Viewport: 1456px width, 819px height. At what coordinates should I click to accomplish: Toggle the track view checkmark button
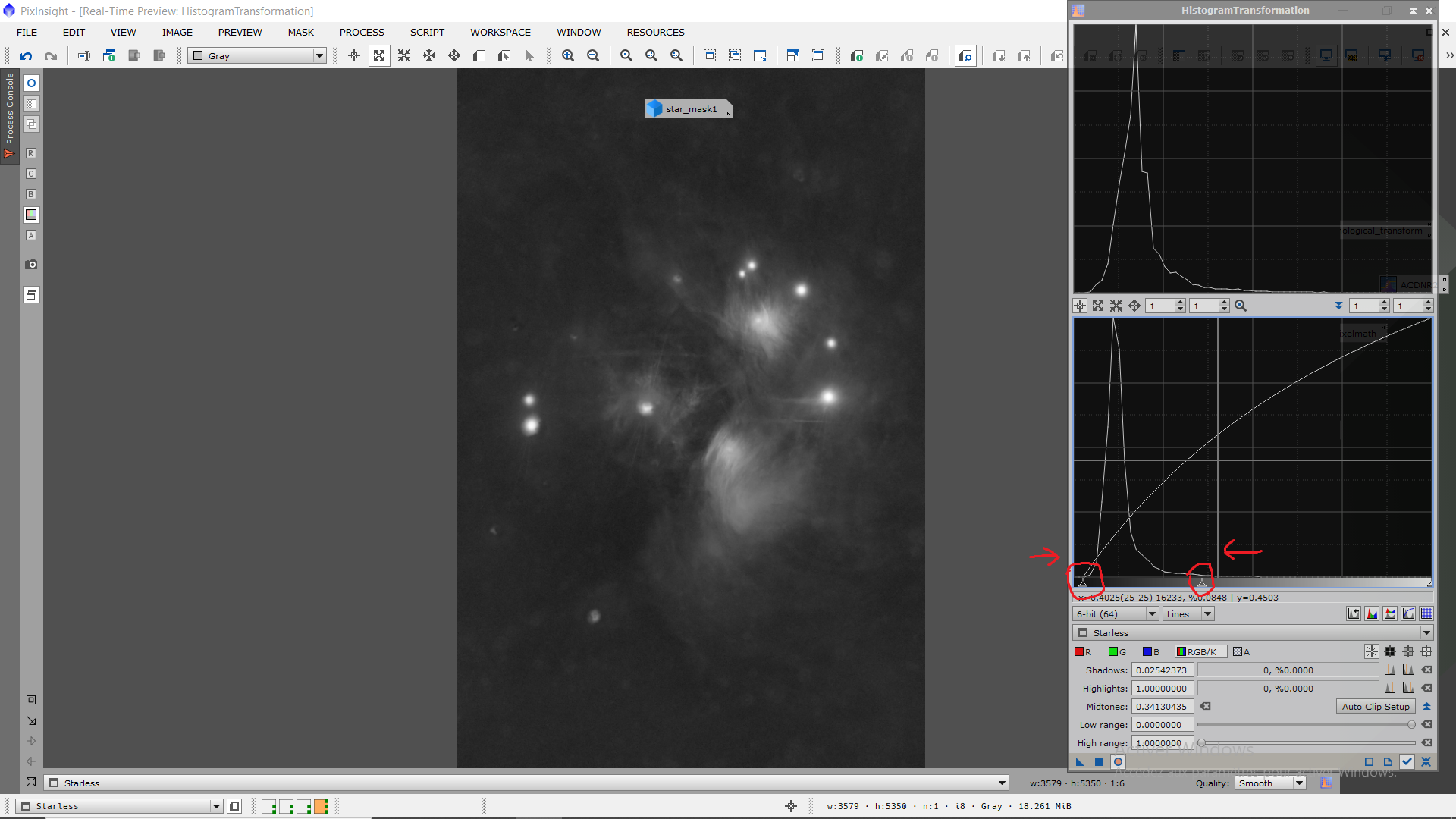coord(1407,761)
